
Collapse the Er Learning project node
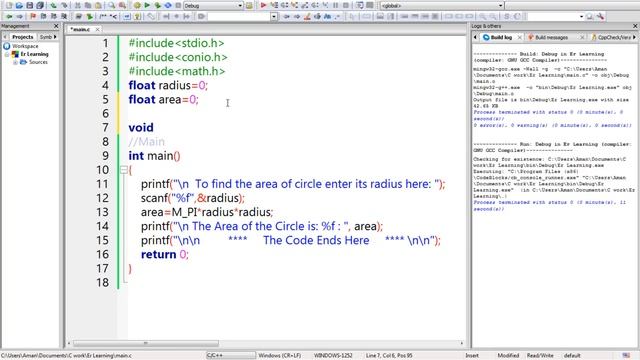(7, 54)
